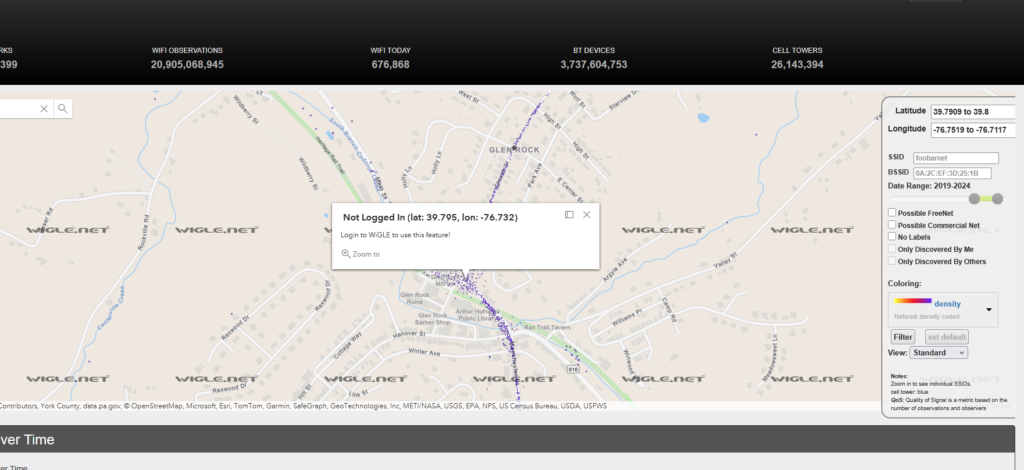Click the density color gradient swatch
Screen dimensions: 1024x470
pos(913,301)
